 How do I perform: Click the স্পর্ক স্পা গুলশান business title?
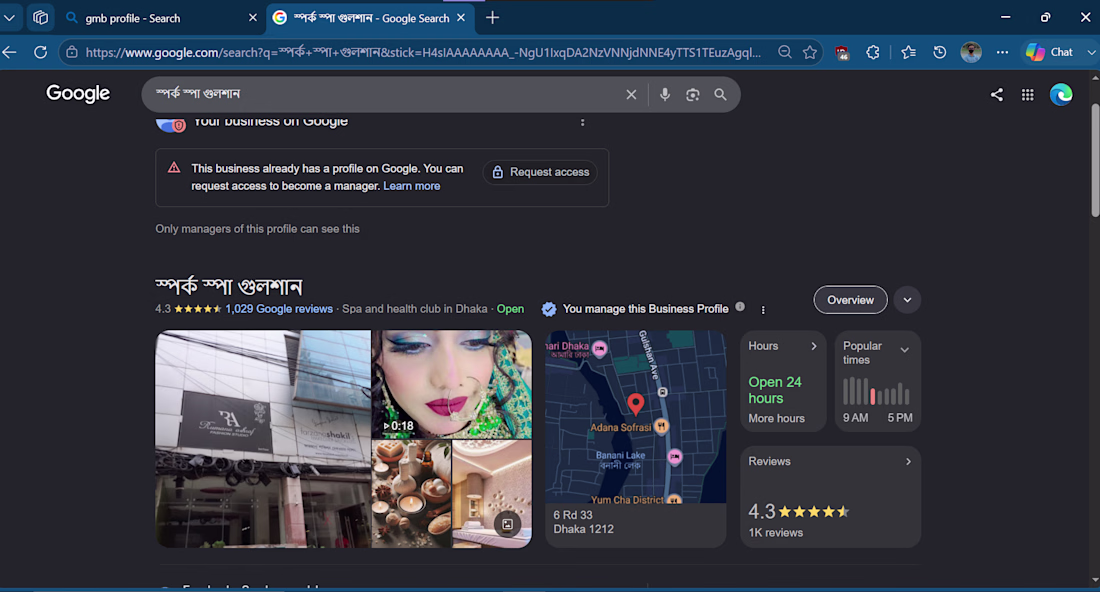click(x=229, y=286)
